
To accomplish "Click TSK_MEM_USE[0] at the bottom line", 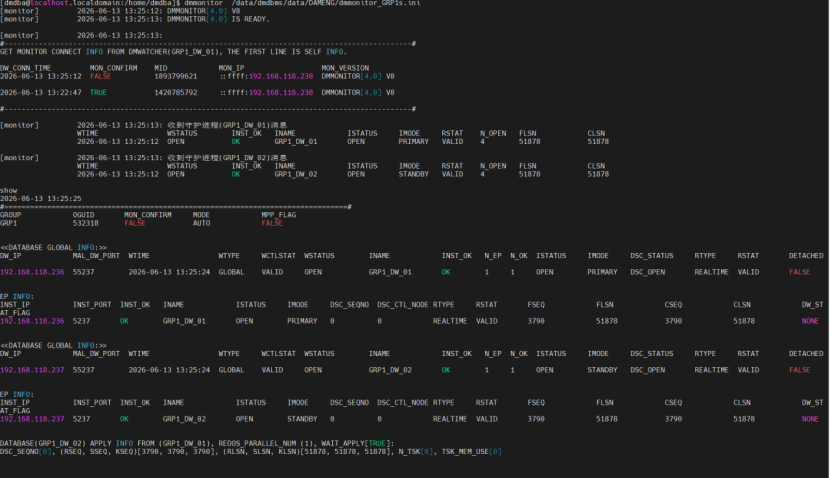I will [472, 452].
